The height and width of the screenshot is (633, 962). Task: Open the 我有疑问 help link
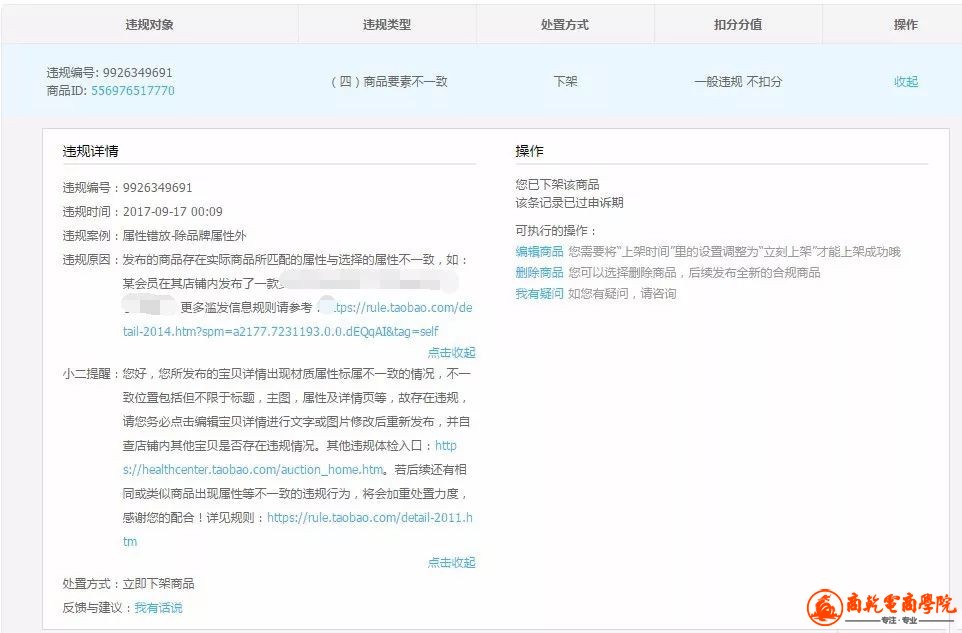pyautogui.click(x=539, y=293)
